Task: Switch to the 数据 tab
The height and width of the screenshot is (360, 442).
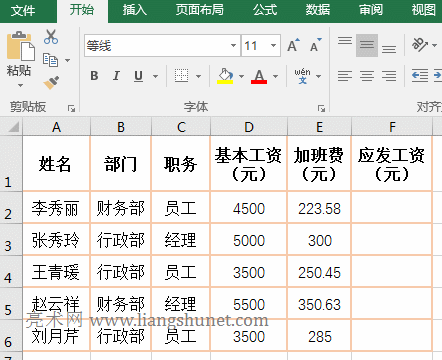Action: click(318, 10)
